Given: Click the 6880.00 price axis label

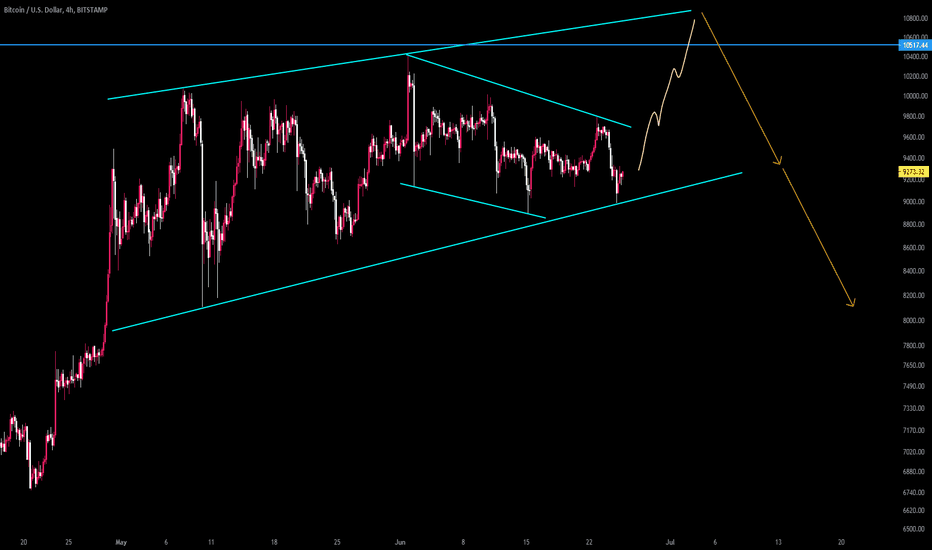Looking at the screenshot, I should click(x=915, y=472).
